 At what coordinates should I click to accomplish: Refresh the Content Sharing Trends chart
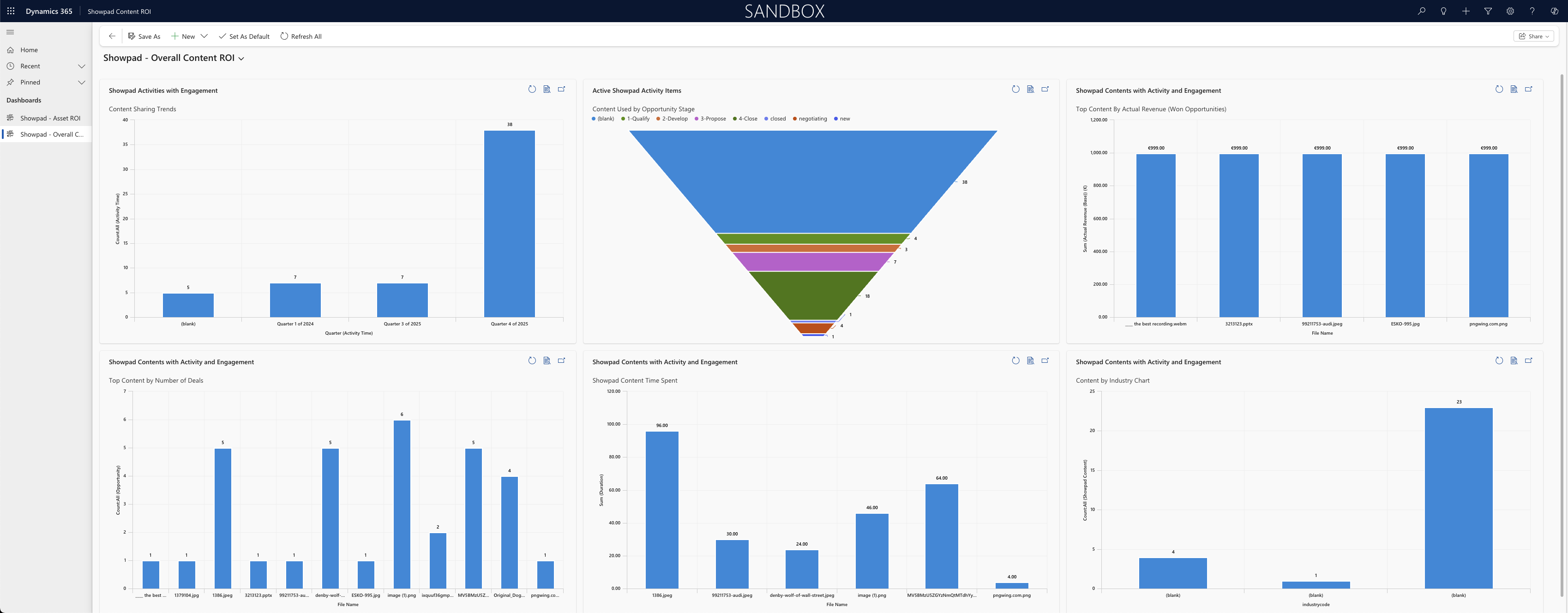click(x=531, y=90)
